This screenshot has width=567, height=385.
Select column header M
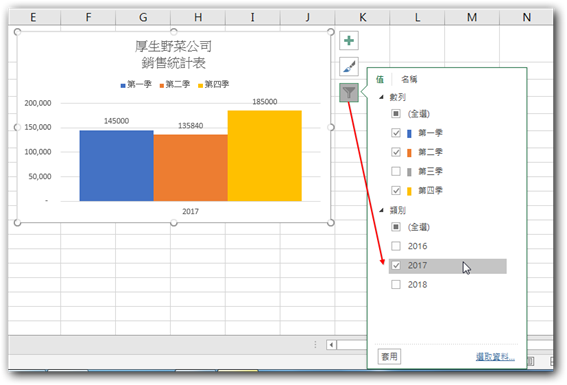(x=472, y=17)
